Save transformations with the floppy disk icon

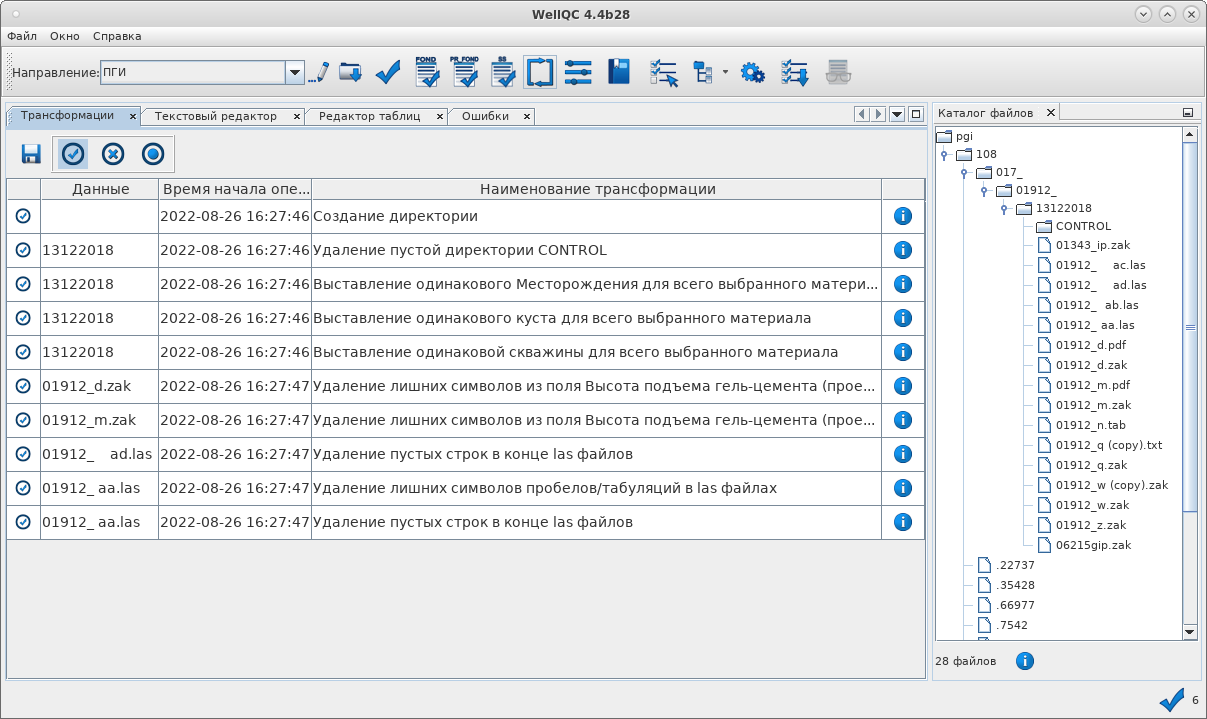click(31, 153)
